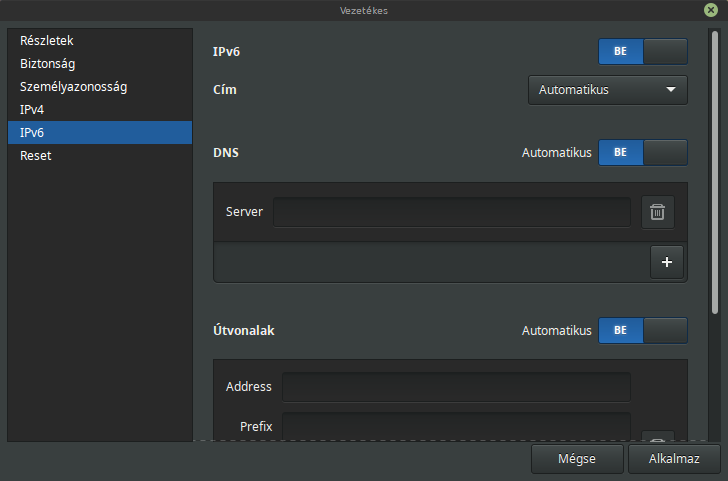The width and height of the screenshot is (728, 481).
Task: Click the vertical scrollbar handle
Action: 715,173
